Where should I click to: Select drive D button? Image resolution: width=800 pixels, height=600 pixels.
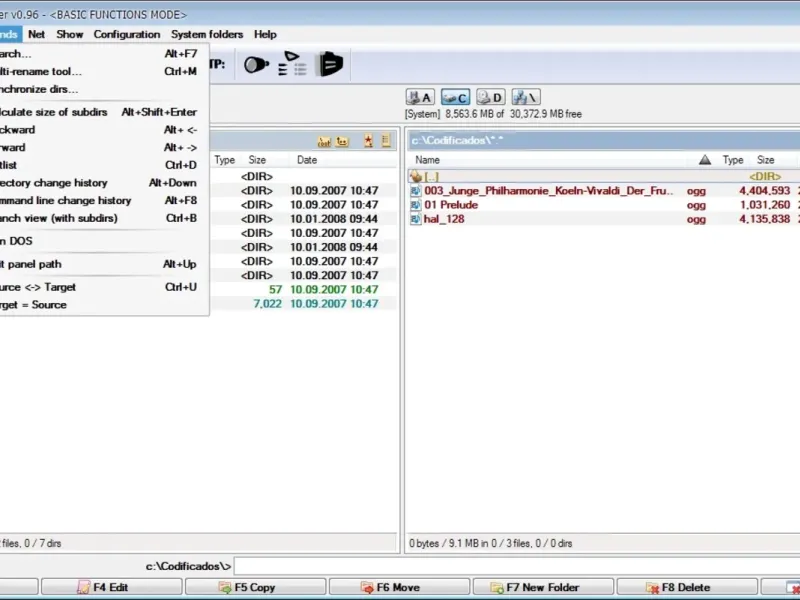click(490, 97)
